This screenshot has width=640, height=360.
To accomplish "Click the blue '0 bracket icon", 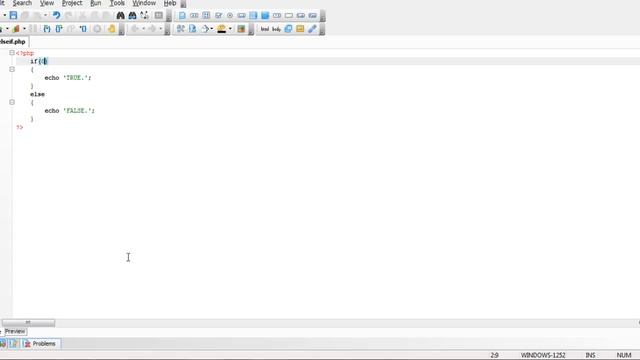I will [x=83, y=29].
